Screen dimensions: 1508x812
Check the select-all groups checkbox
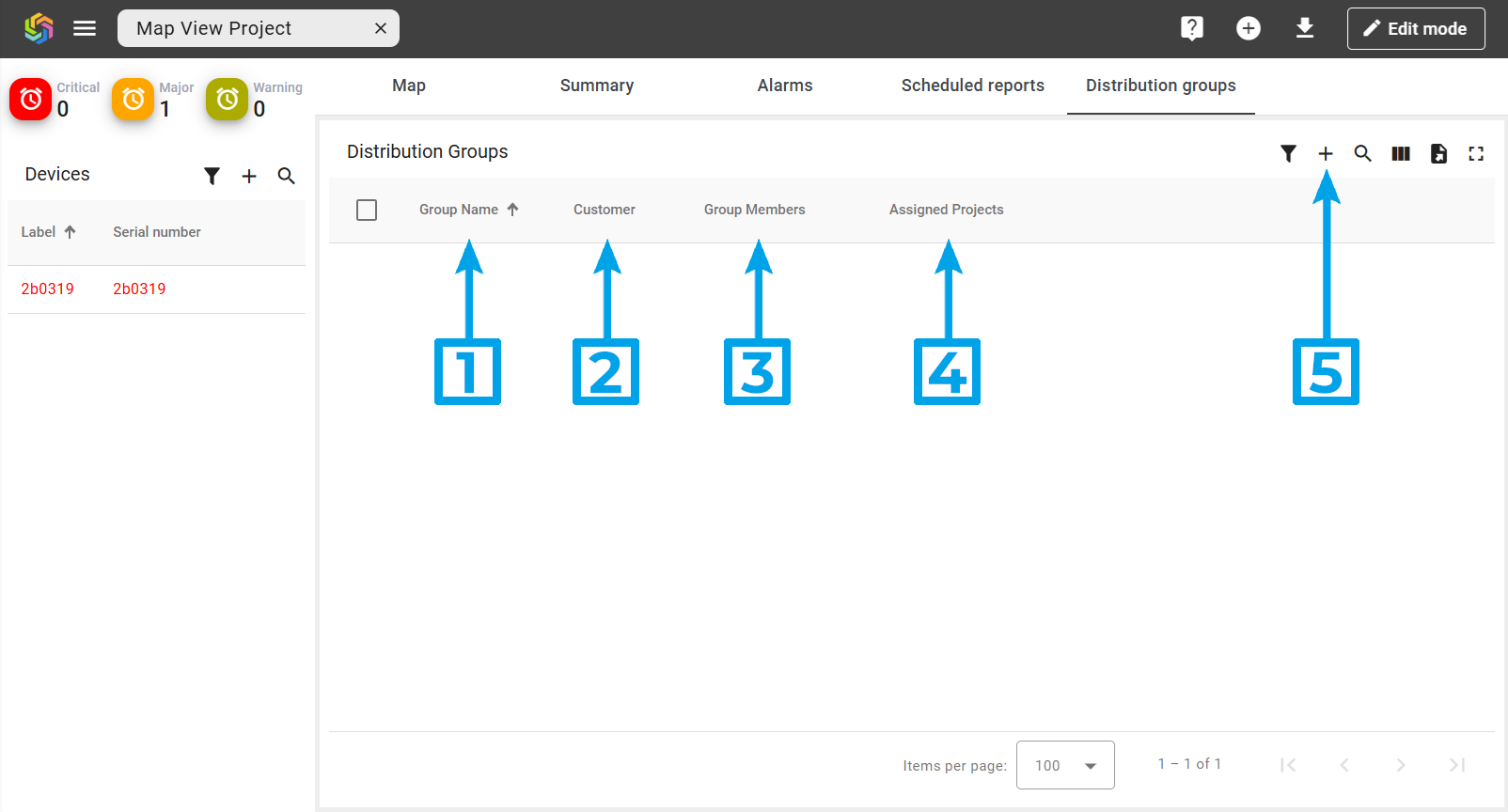click(x=367, y=210)
